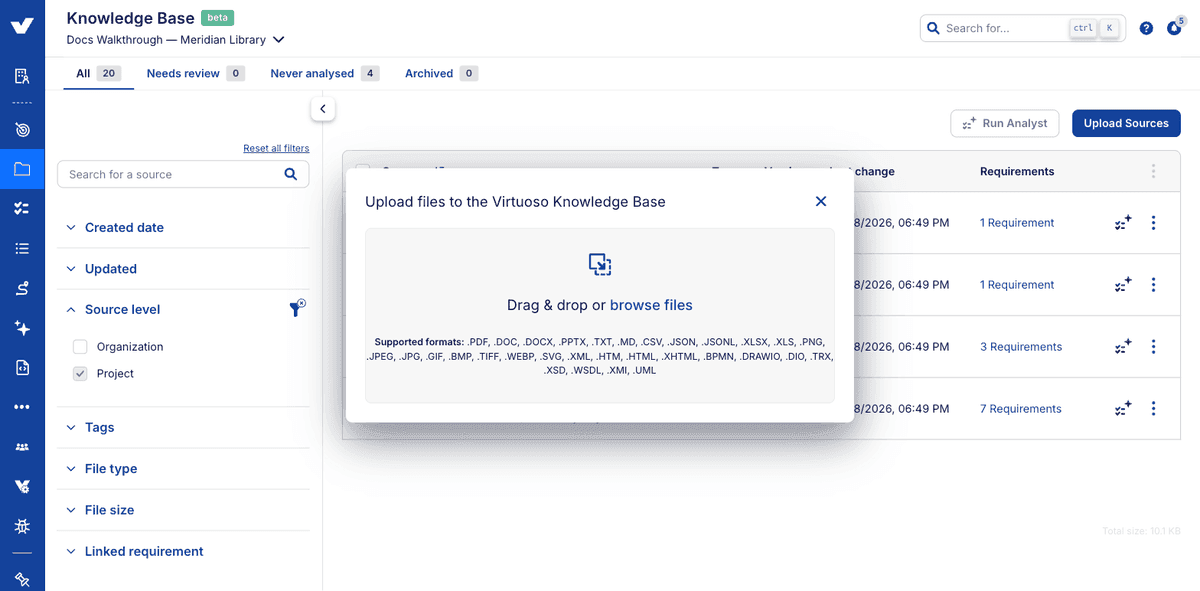Focus the Search for a source field
Viewport: 1200px width, 591px height.
coord(183,174)
